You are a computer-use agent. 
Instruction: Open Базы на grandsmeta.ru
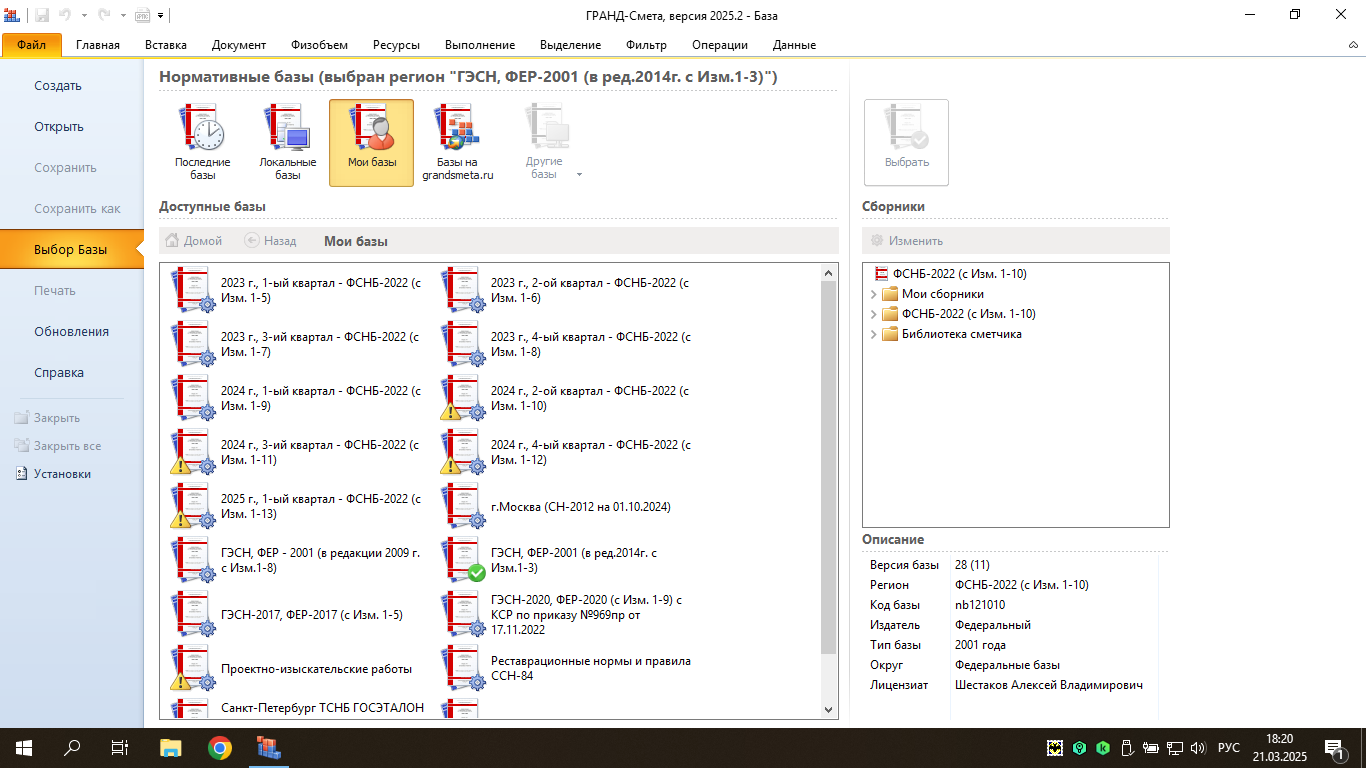457,143
